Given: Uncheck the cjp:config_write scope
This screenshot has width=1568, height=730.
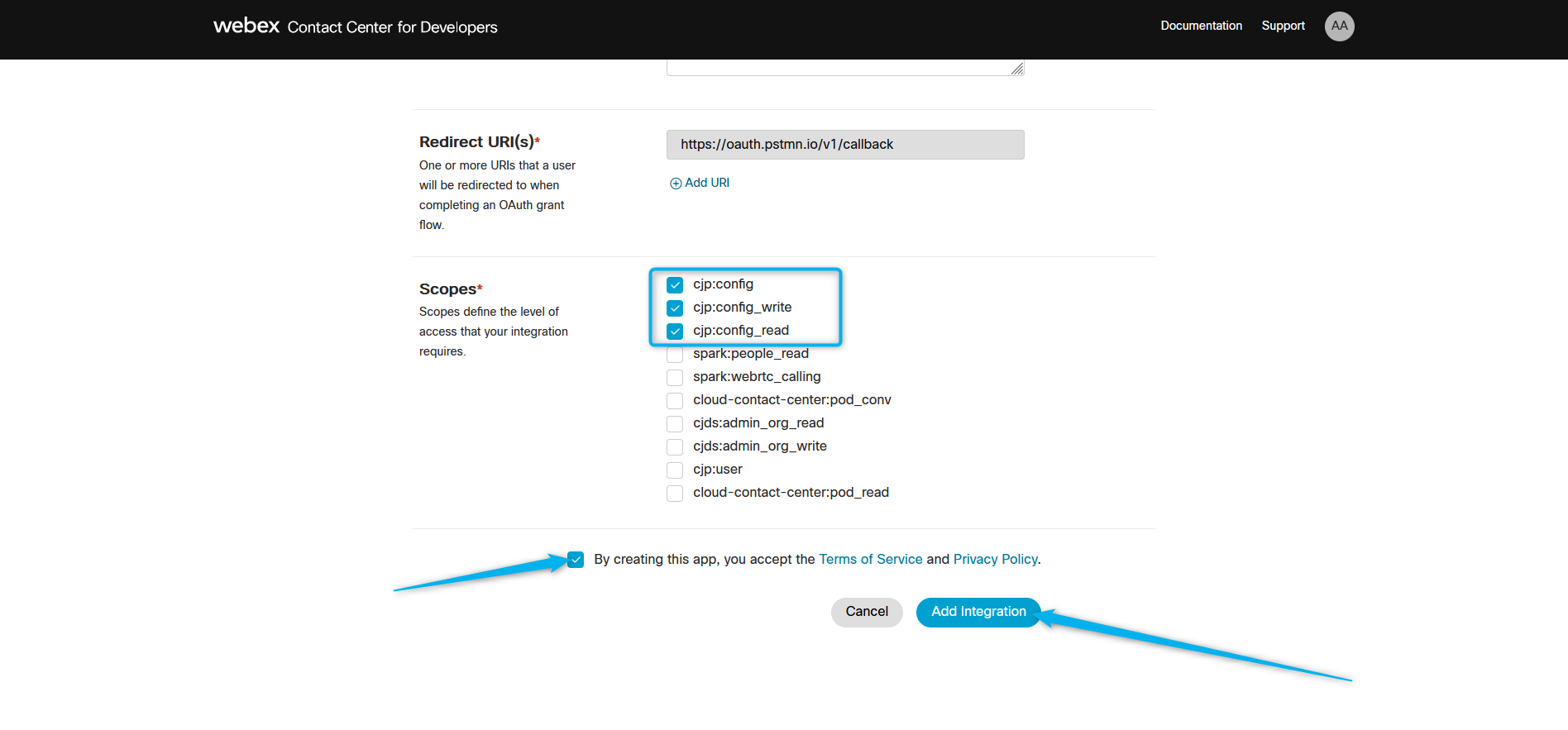Looking at the screenshot, I should click(675, 308).
